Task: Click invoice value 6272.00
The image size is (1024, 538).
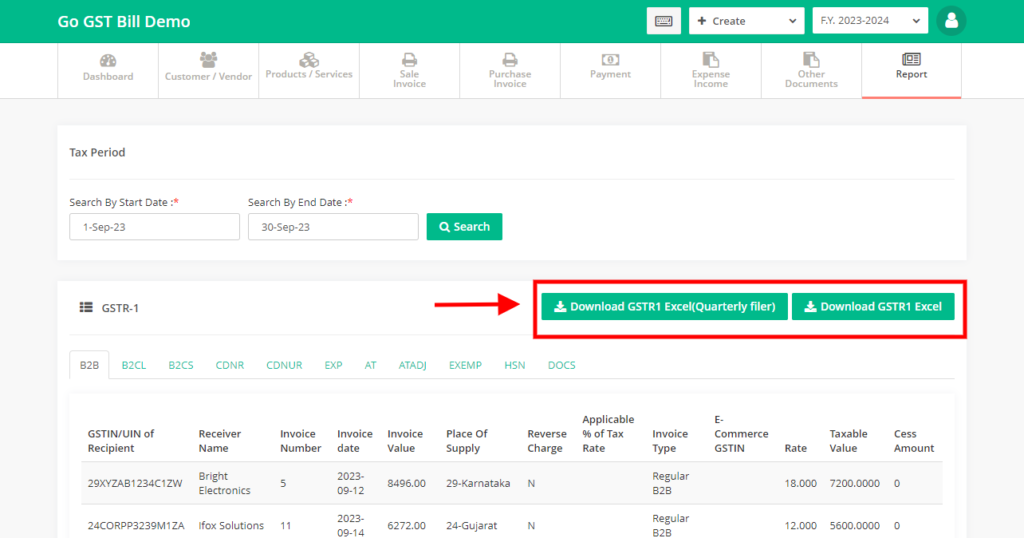Action: click(406, 525)
